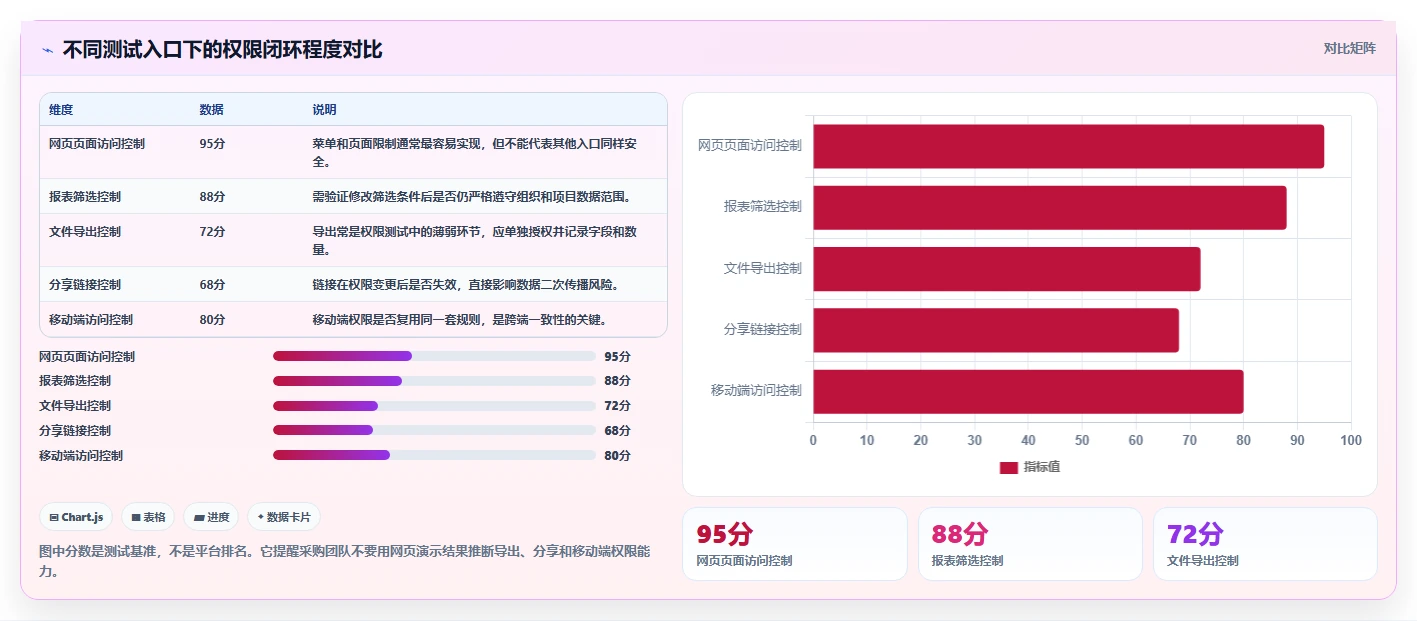Click the 说明 column header
Screen dimensions: 1417x621
(324, 109)
